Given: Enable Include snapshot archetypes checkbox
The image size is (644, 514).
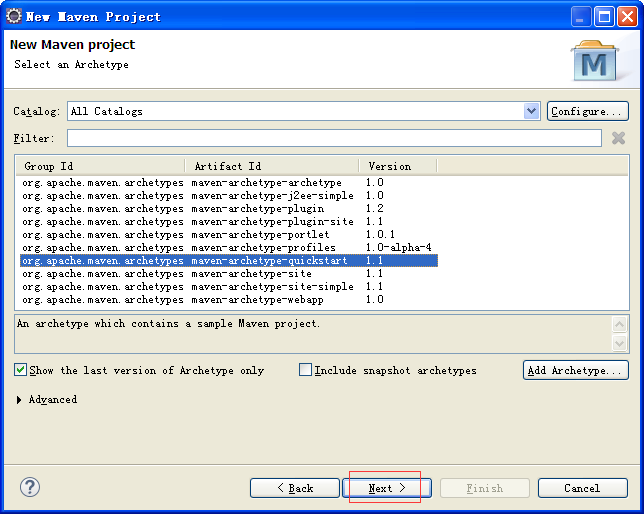Looking at the screenshot, I should 305,370.
